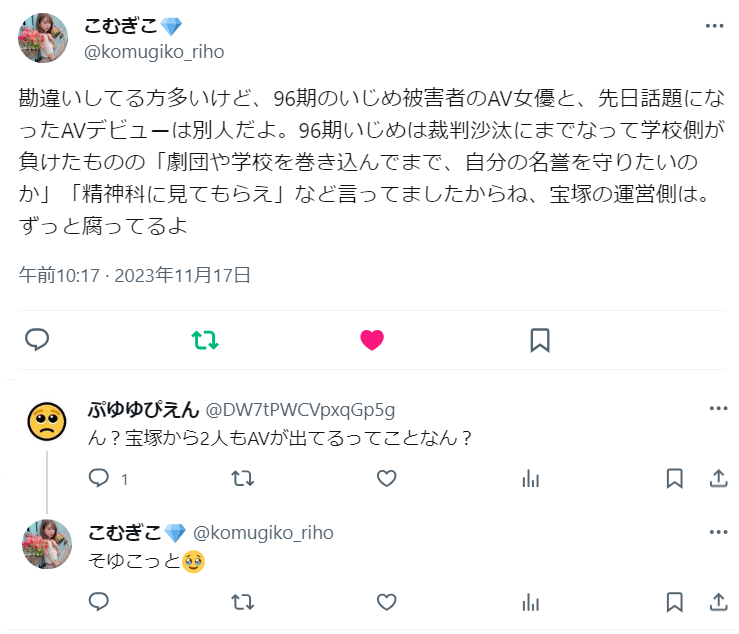Like ぷゆゆぴえん's reply

coord(386,479)
